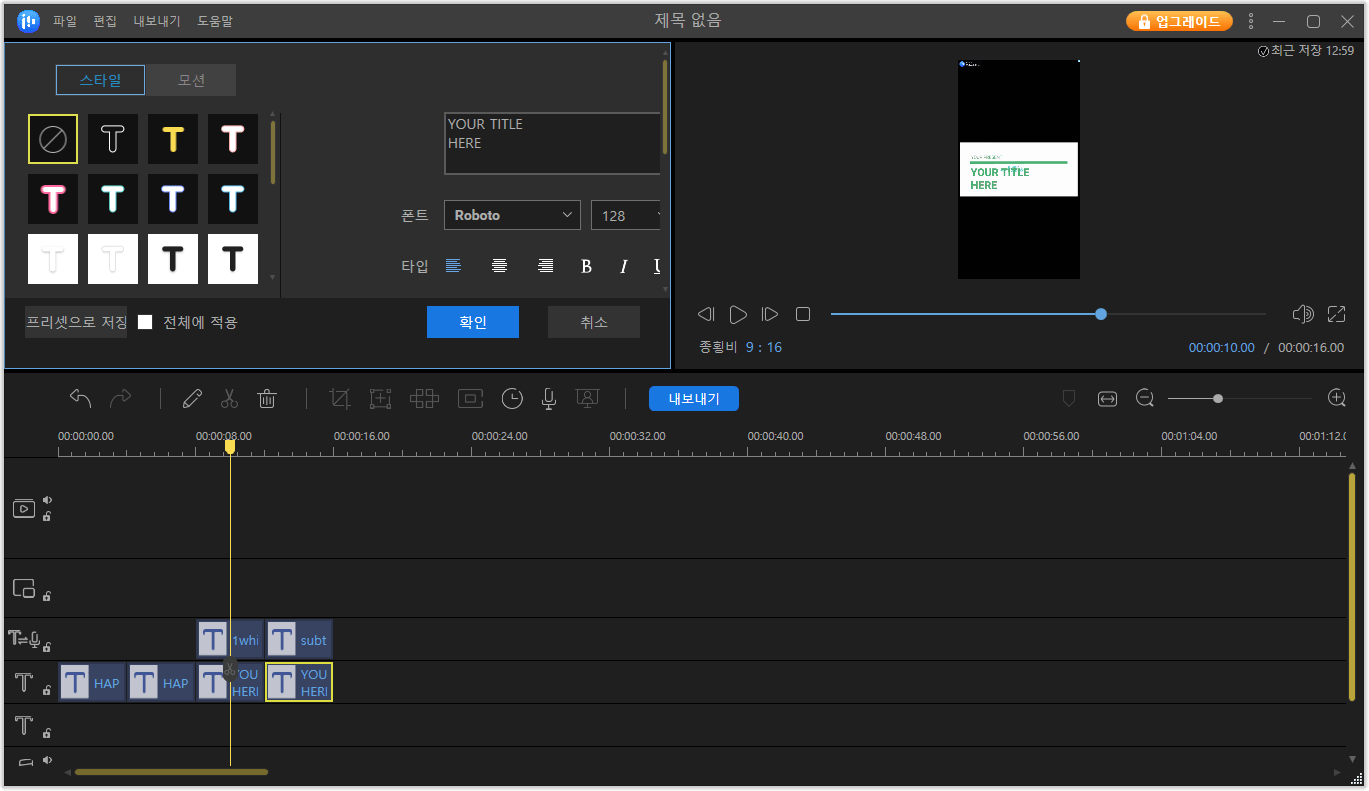Zoom in the timeline with plus magnifier

(x=1336, y=398)
